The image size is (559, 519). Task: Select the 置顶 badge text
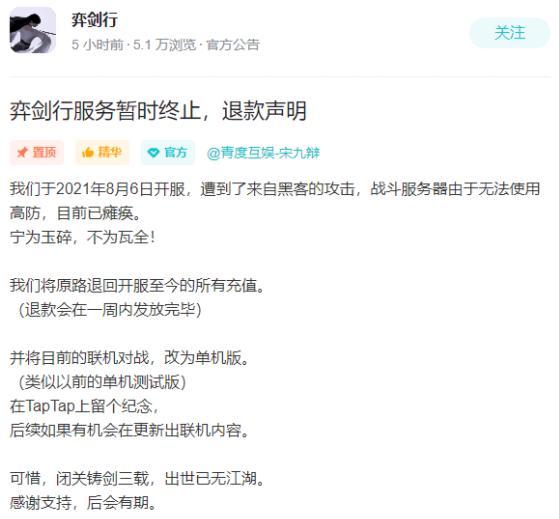pyautogui.click(x=44, y=153)
